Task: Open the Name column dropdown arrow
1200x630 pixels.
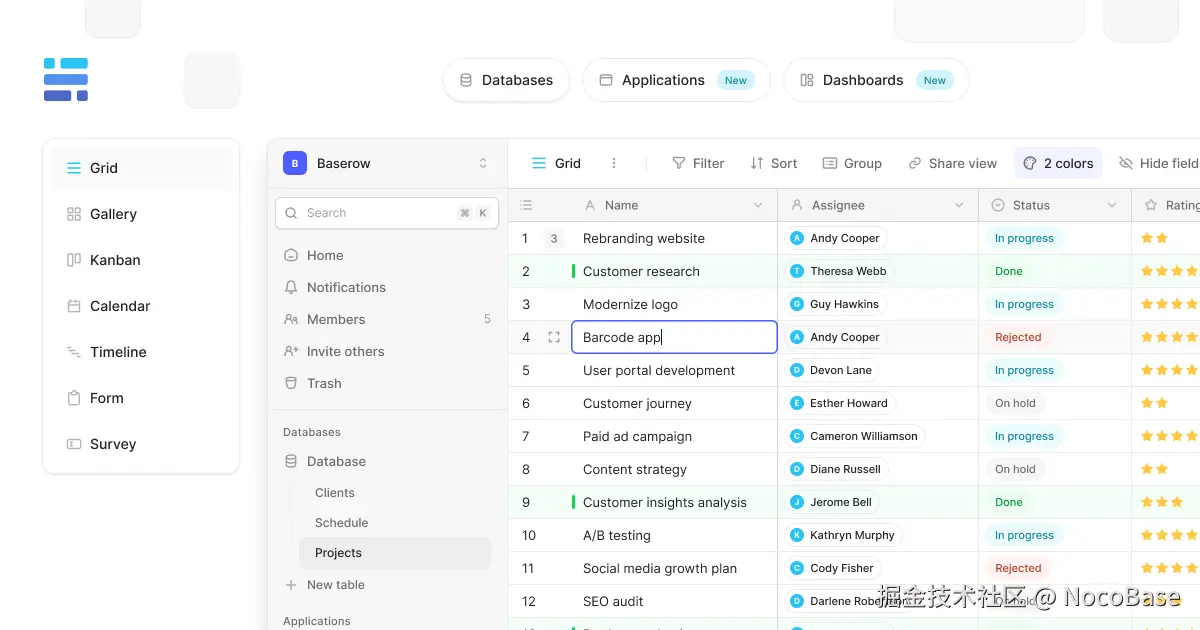Action: (757, 206)
